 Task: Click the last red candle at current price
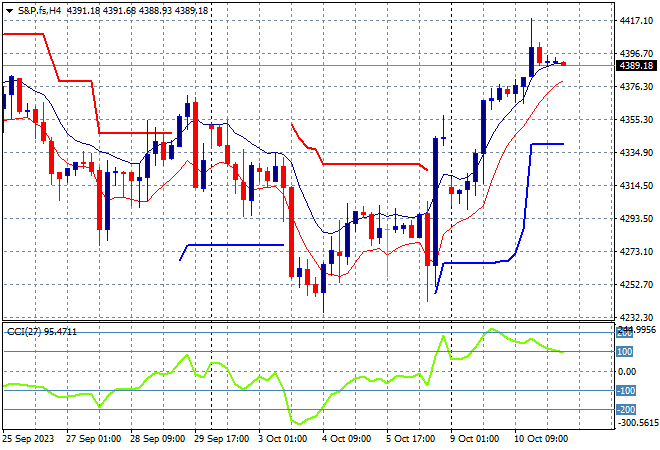coord(564,64)
